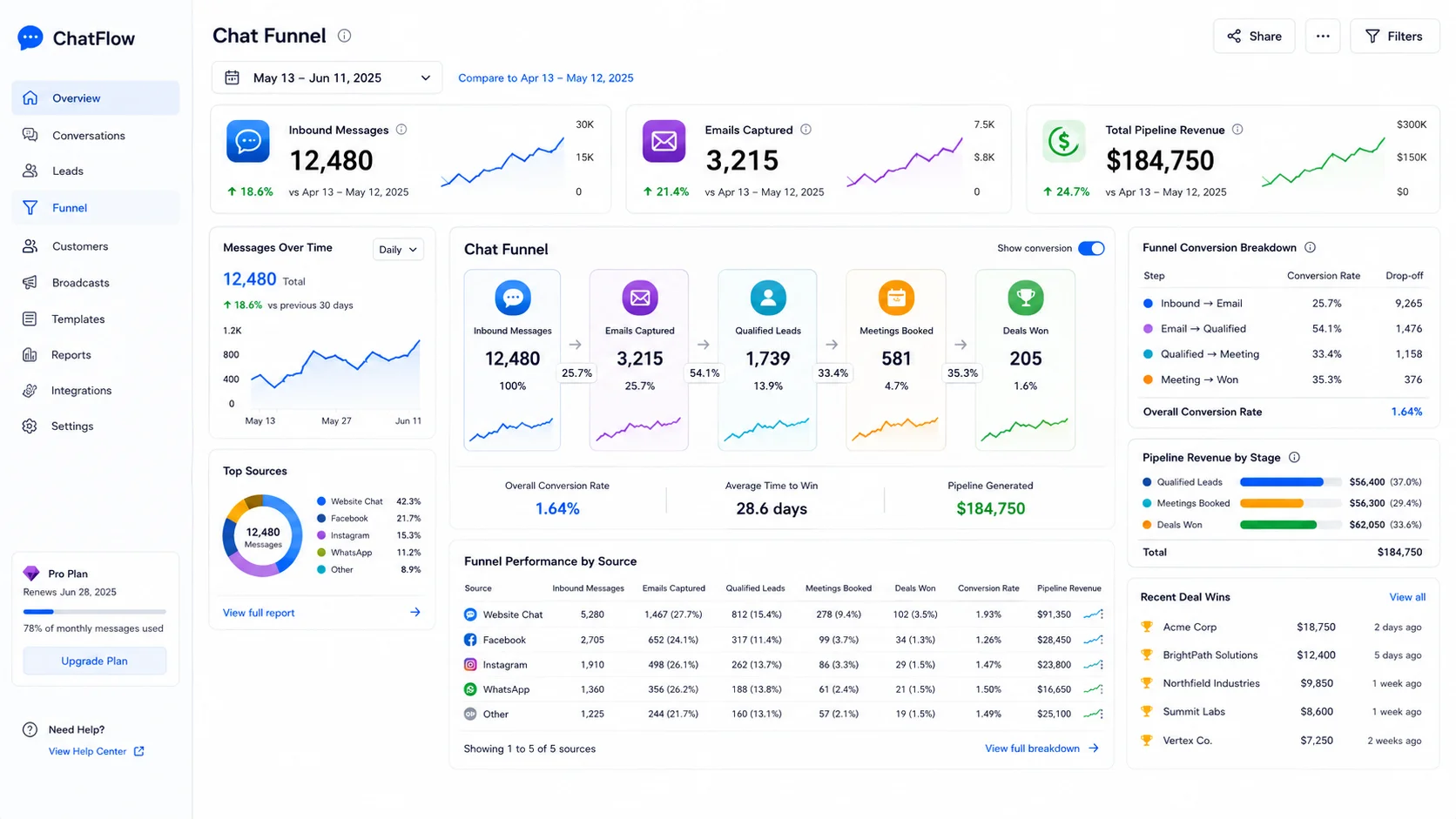Open View full breakdown link

(x=1041, y=749)
